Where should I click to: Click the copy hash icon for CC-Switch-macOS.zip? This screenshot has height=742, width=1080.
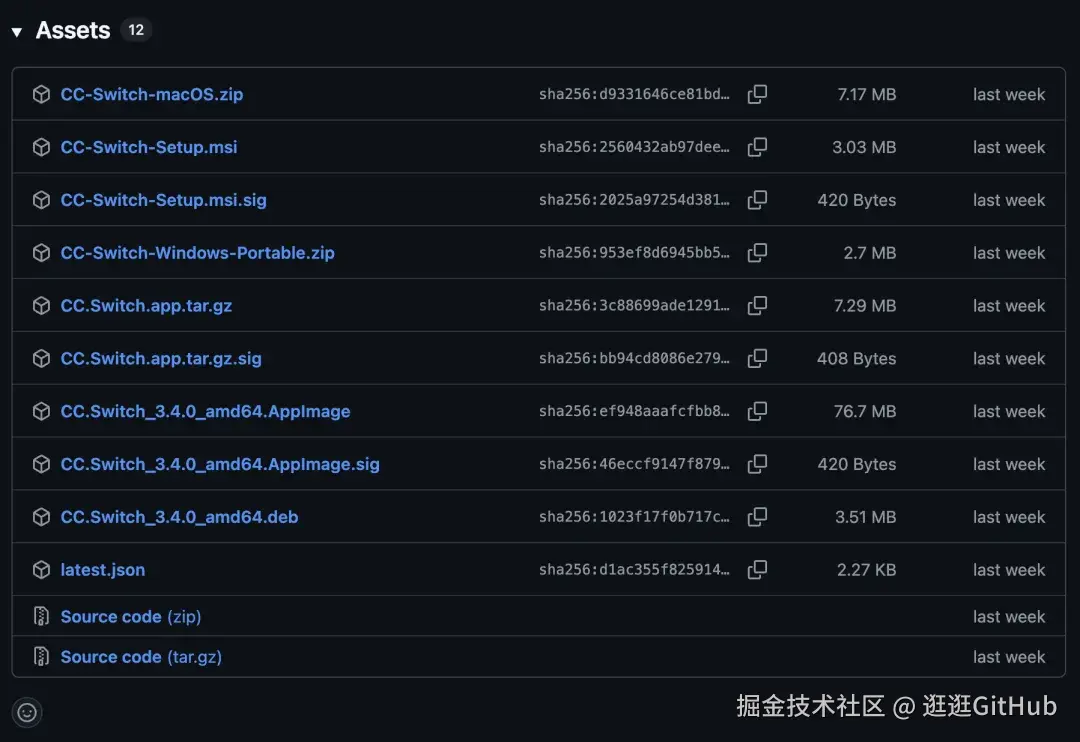[757, 94]
